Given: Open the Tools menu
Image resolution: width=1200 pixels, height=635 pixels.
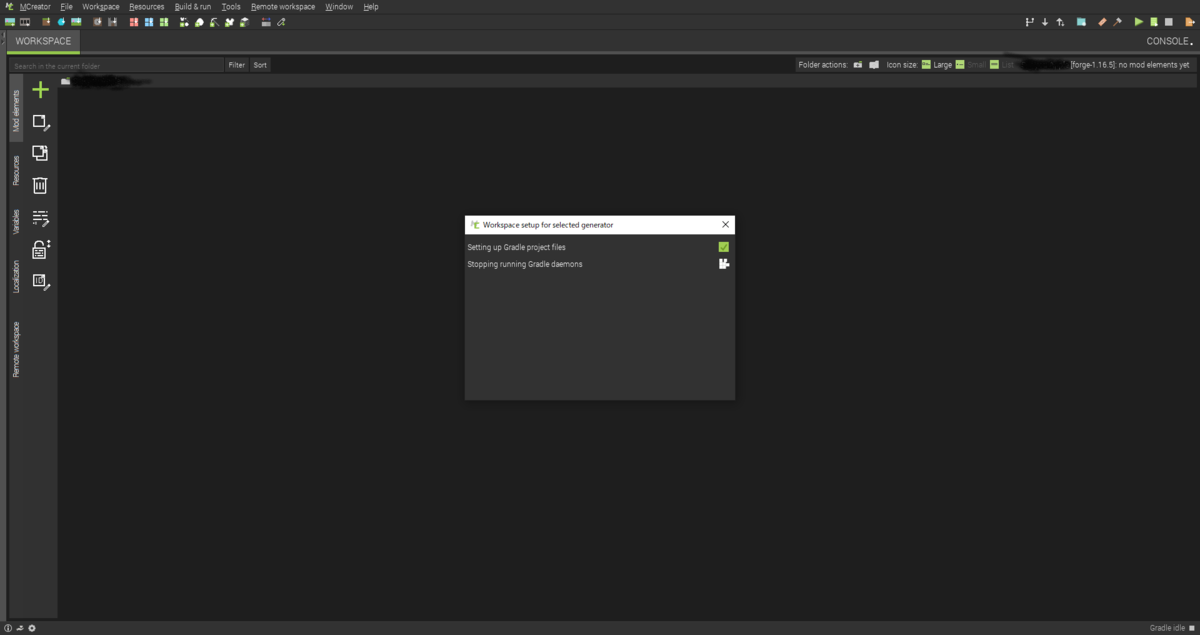Looking at the screenshot, I should click(231, 7).
